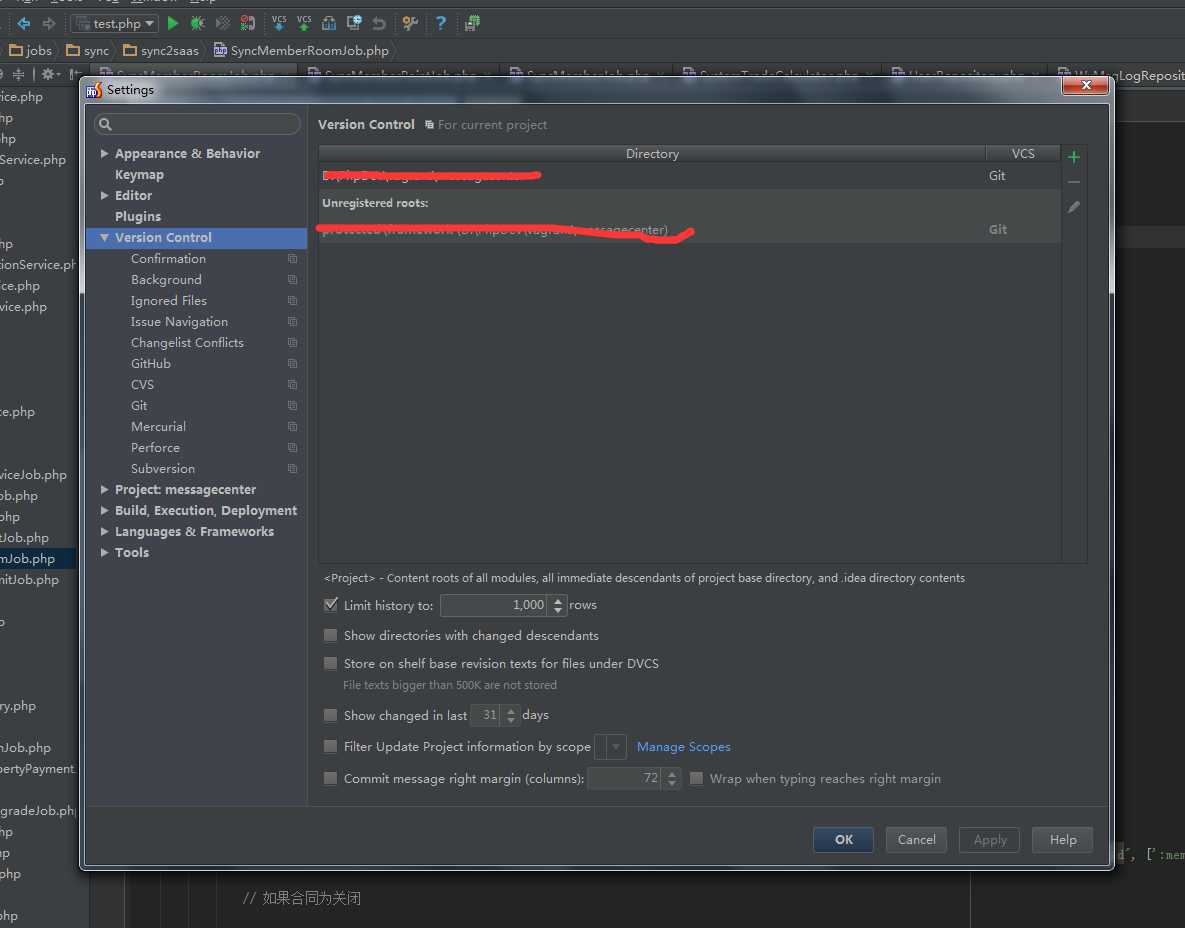Select the unregistered root Git row
Screen dimensions: 1185x928
(x=689, y=230)
